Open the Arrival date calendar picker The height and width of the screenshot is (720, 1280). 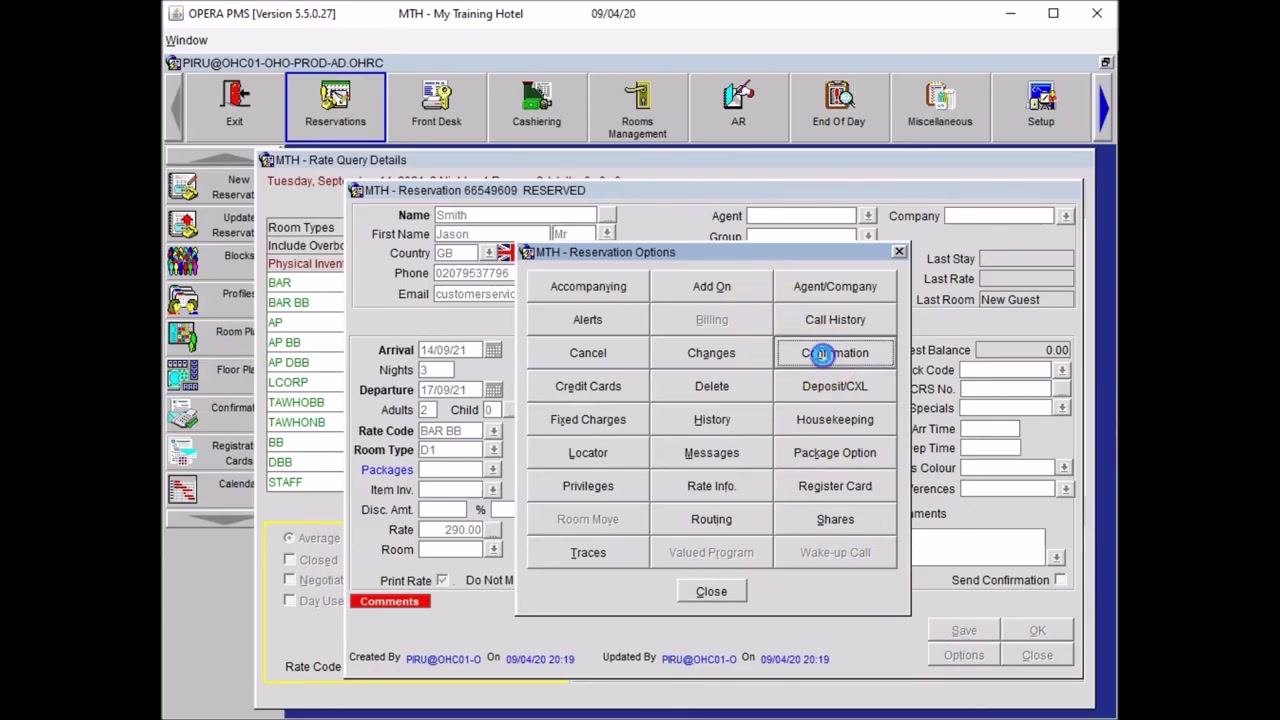tap(494, 350)
